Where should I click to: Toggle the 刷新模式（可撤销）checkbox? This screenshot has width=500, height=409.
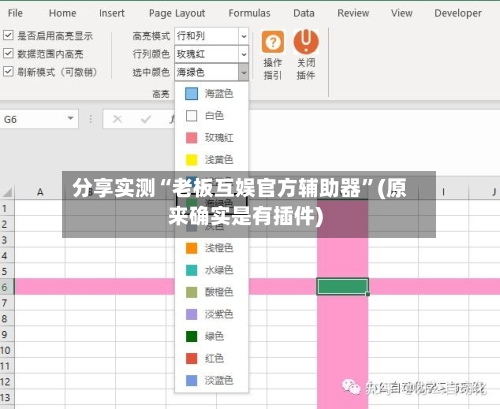(8, 71)
